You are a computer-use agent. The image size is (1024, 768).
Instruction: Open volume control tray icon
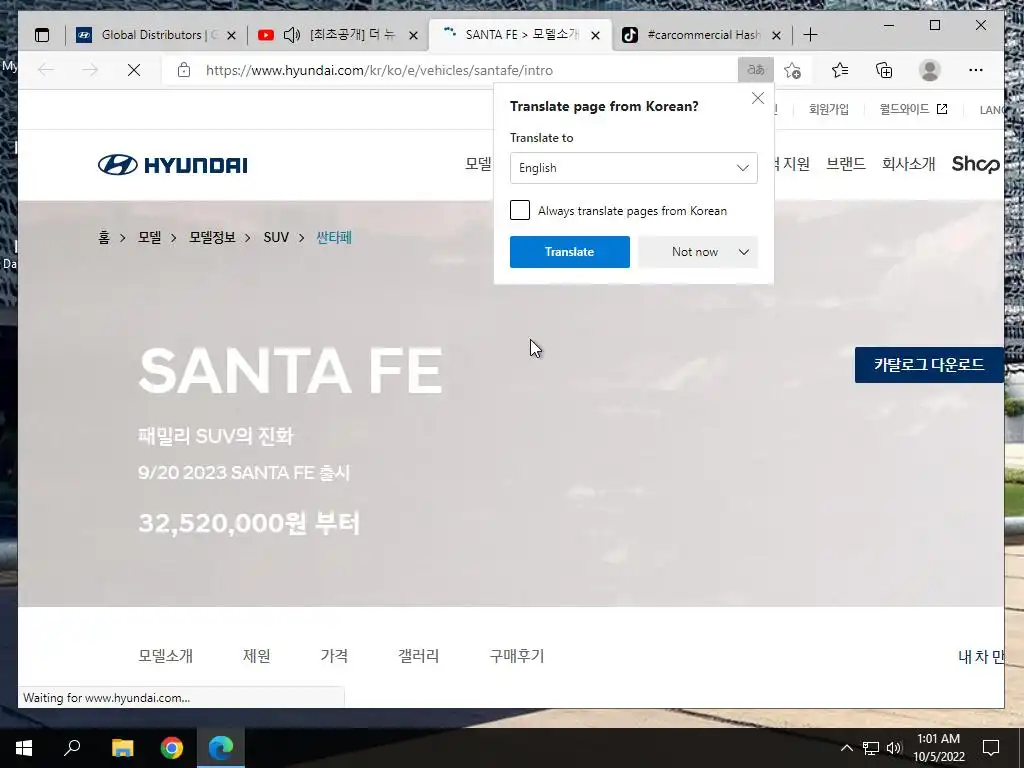894,748
